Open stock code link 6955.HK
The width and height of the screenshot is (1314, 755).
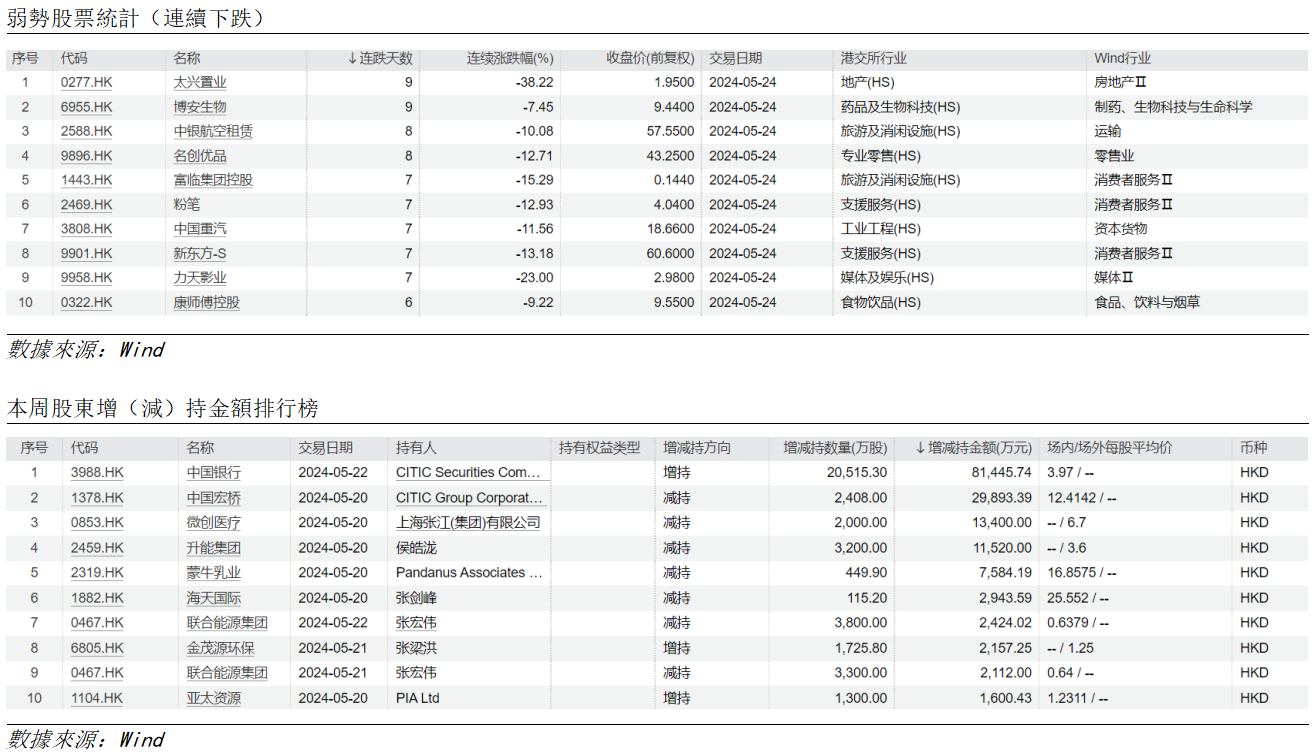[86, 107]
